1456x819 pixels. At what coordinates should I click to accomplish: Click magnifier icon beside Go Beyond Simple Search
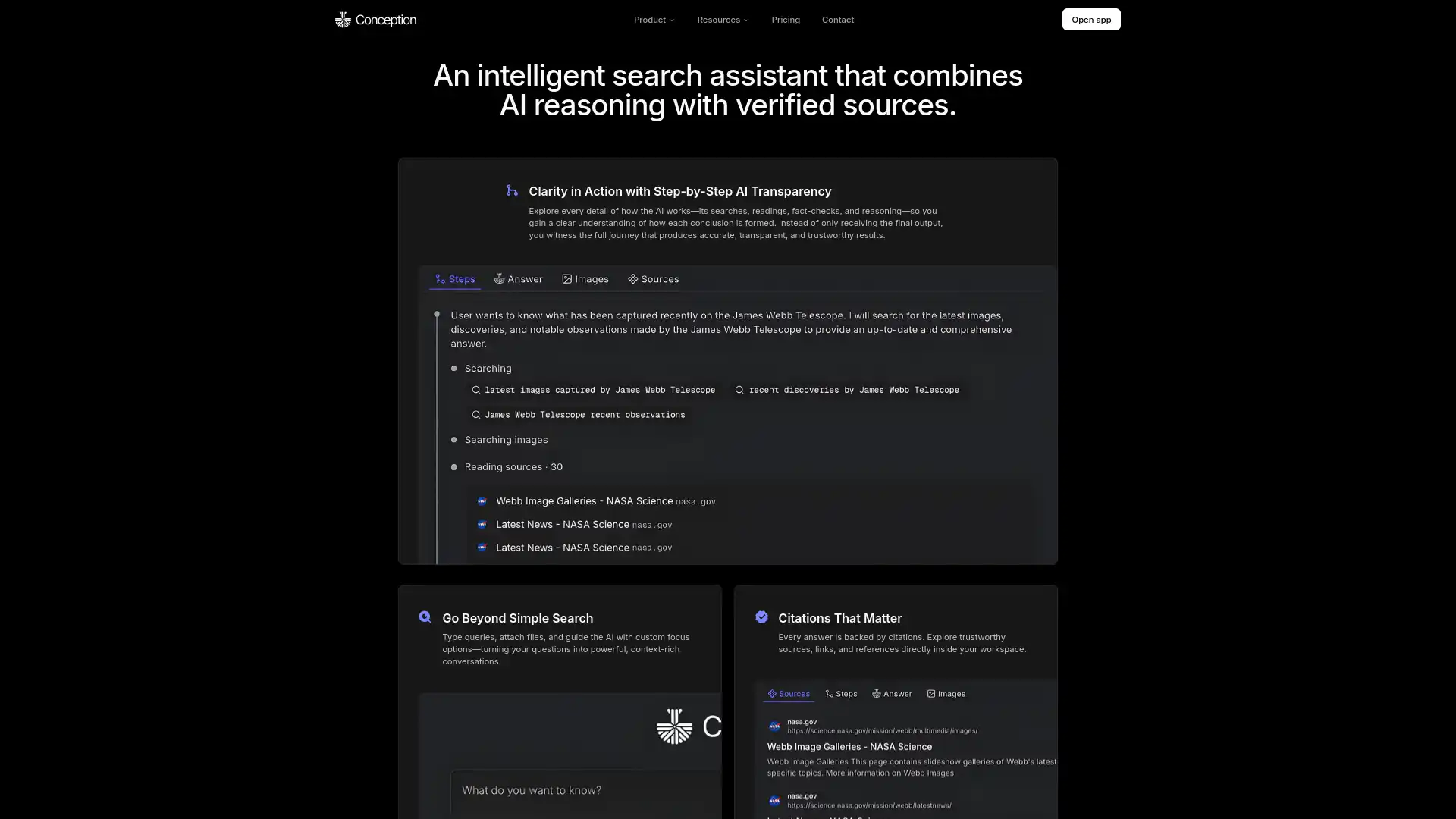click(425, 617)
